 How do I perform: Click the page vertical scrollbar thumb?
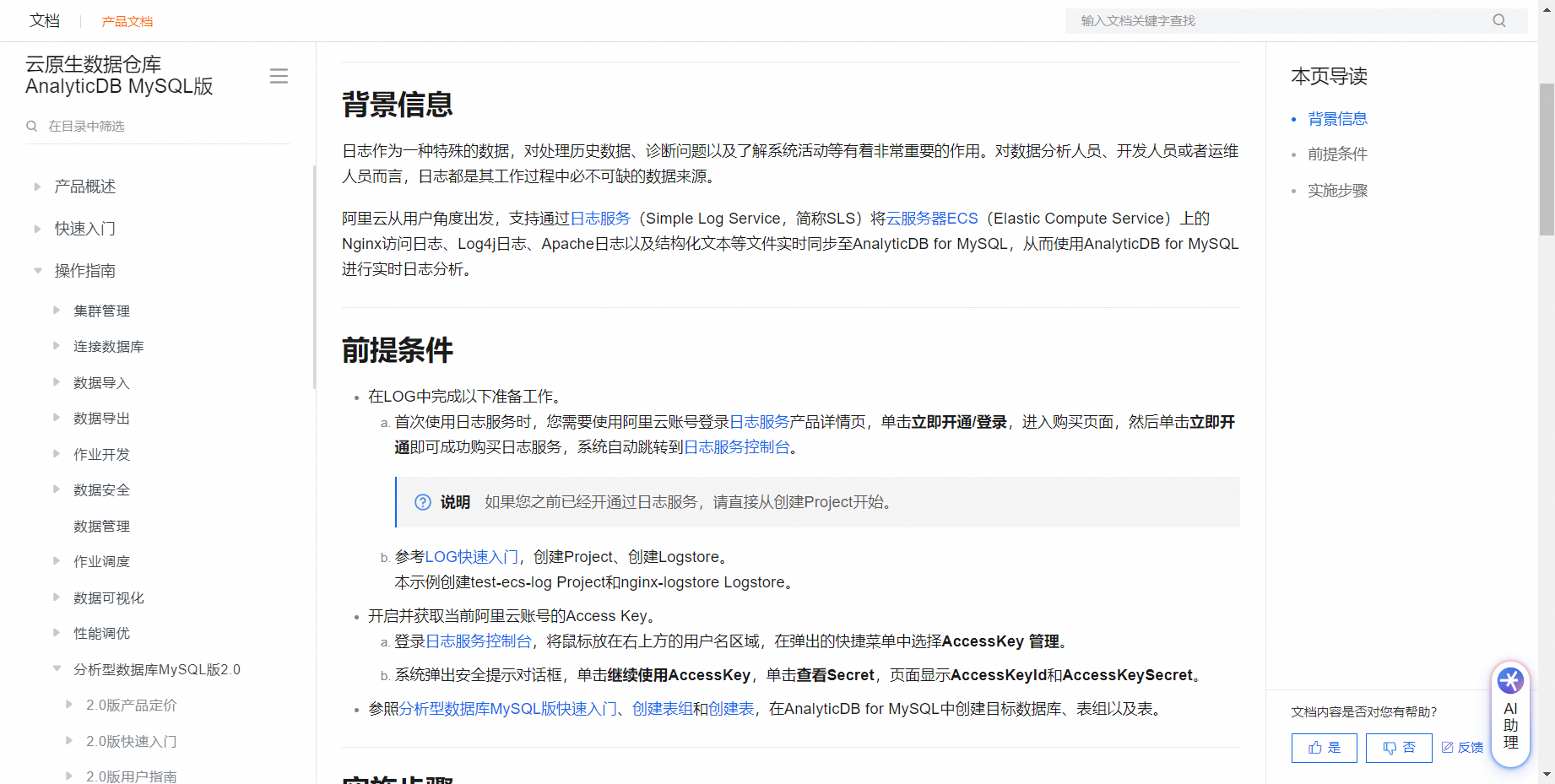[x=1547, y=159]
